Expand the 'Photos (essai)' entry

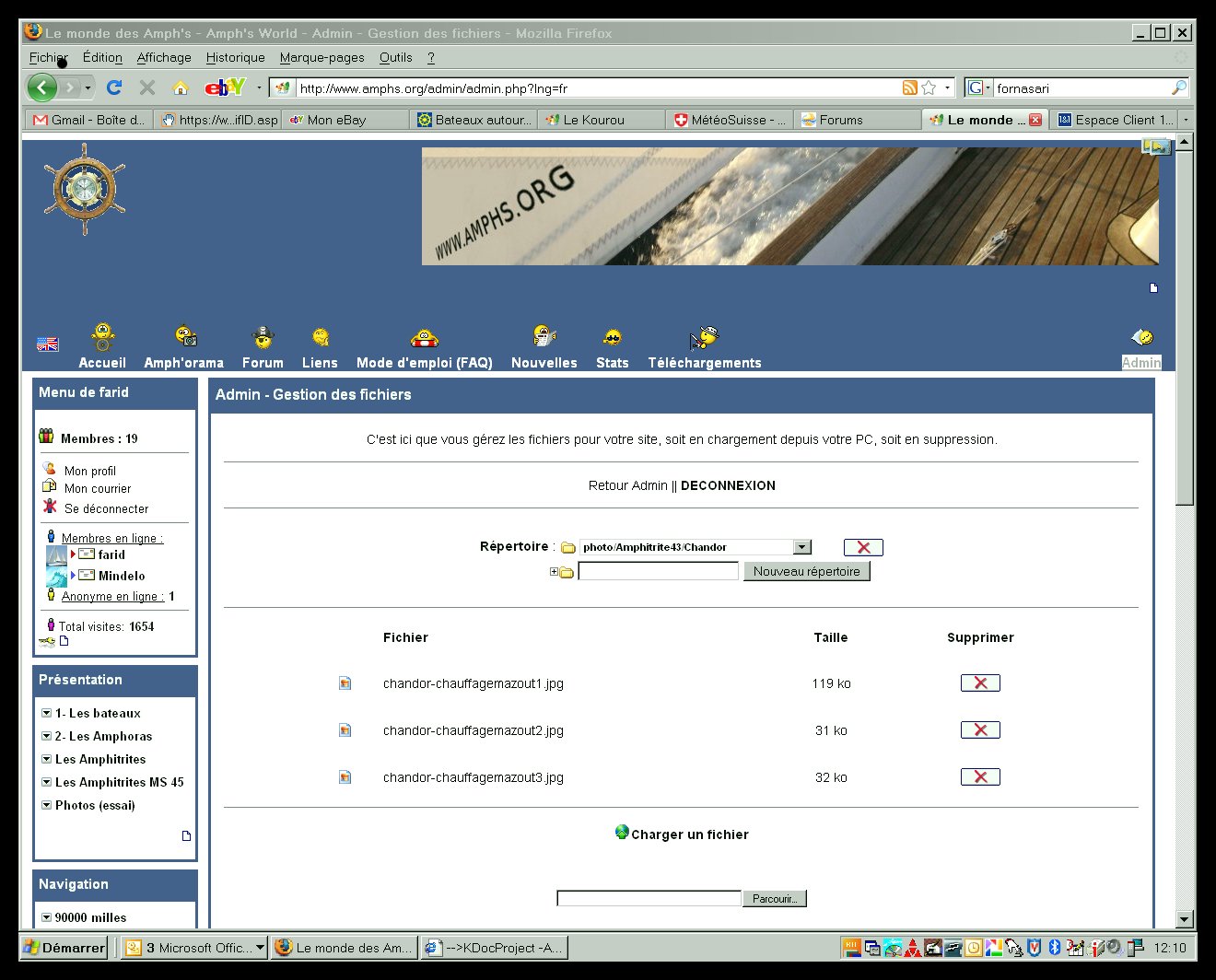[46, 805]
